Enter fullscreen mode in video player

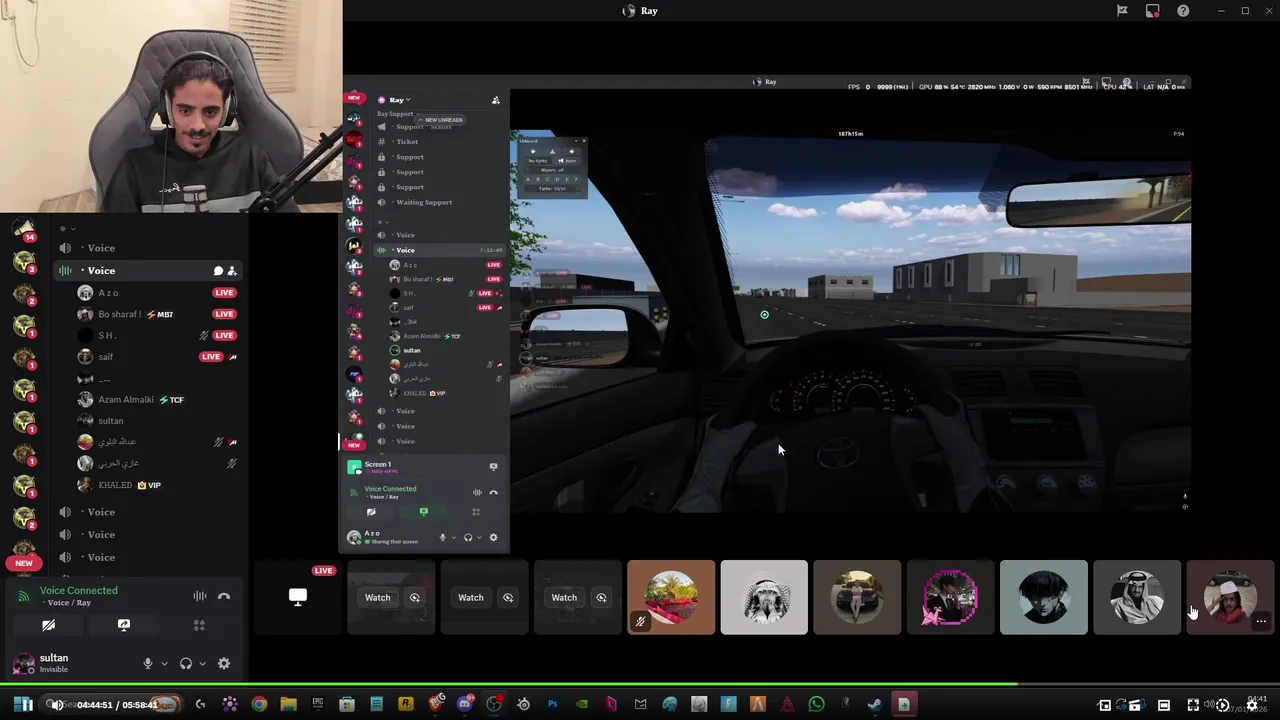[1193, 705]
